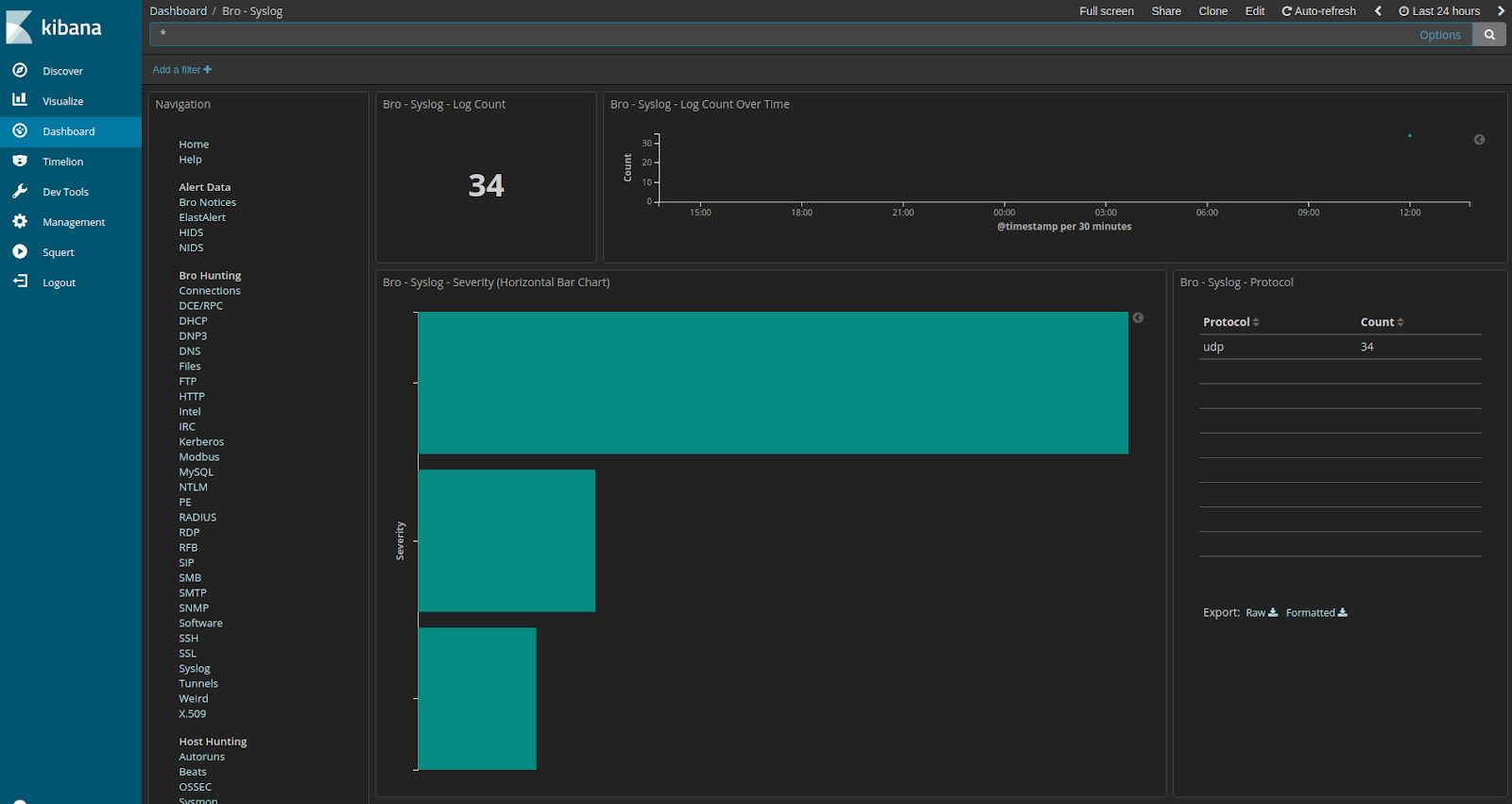Screen dimensions: 1512x804
Task: Click Add a filter link
Action: 182,70
